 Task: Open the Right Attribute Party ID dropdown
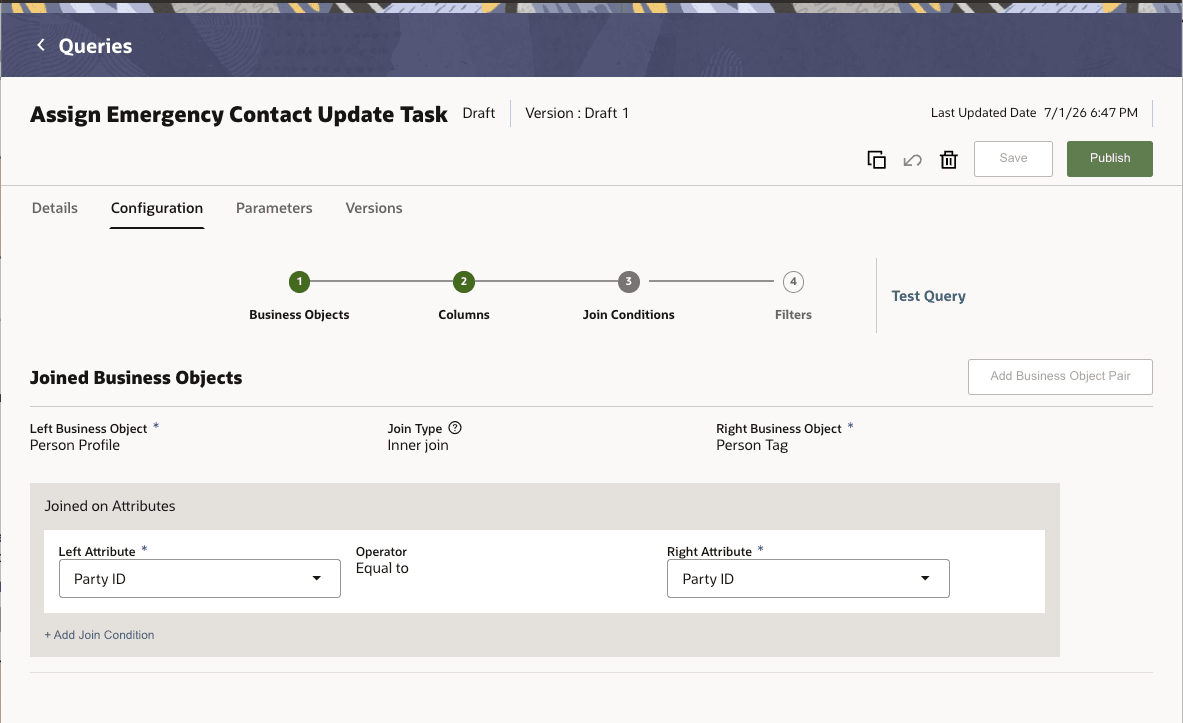click(x=808, y=579)
